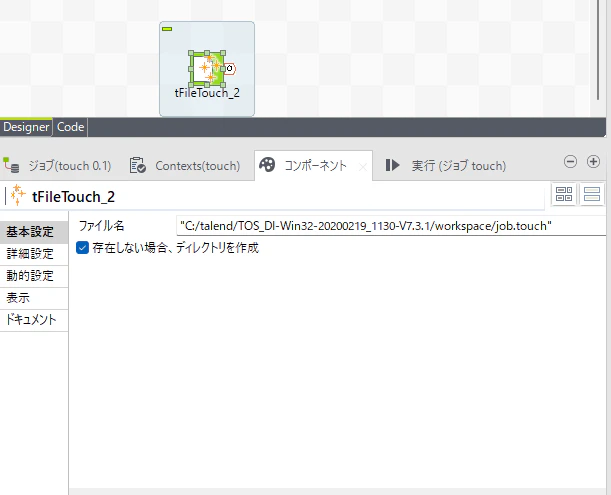This screenshot has width=611, height=495.
Task: Select ドキュメント settings section
Action: [x=34, y=320]
